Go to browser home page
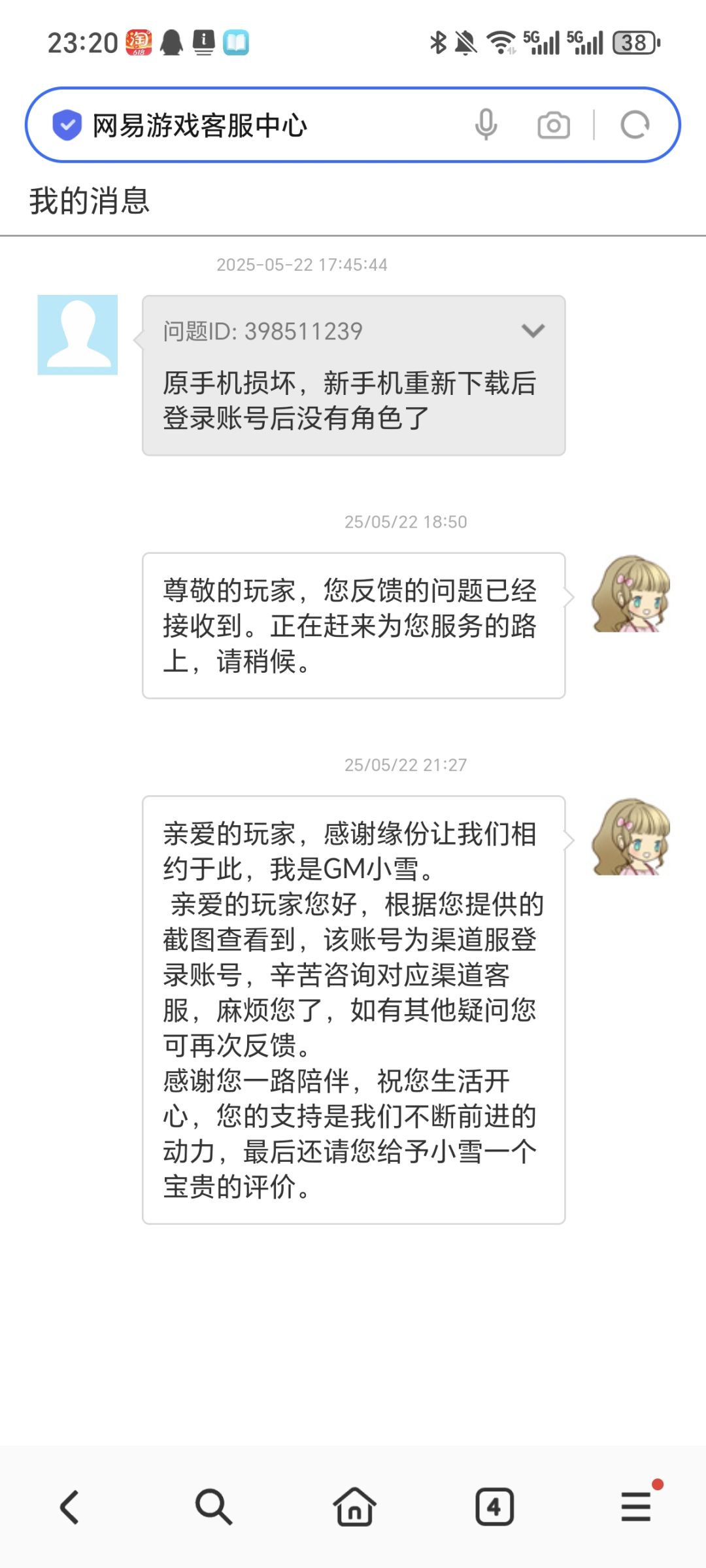Screen dimensions: 706x1568 354,1507
